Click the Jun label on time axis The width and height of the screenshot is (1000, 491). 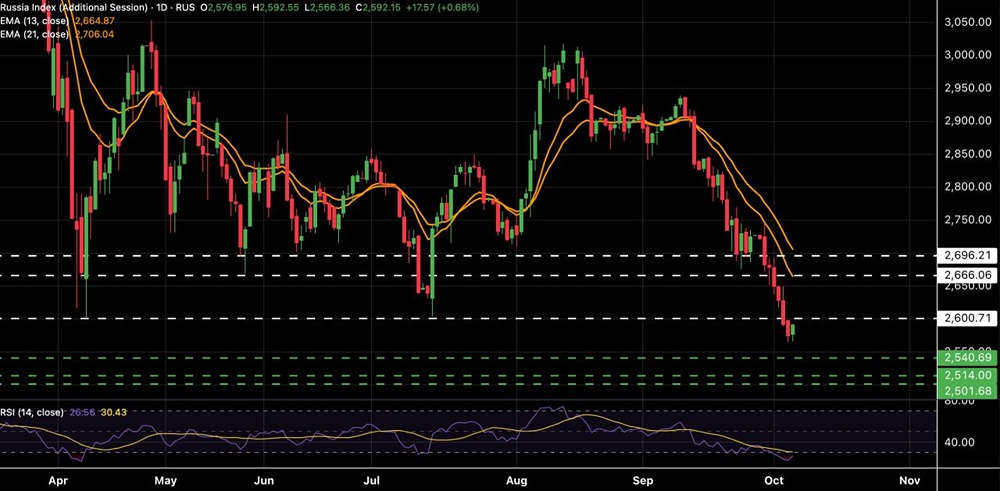263,480
